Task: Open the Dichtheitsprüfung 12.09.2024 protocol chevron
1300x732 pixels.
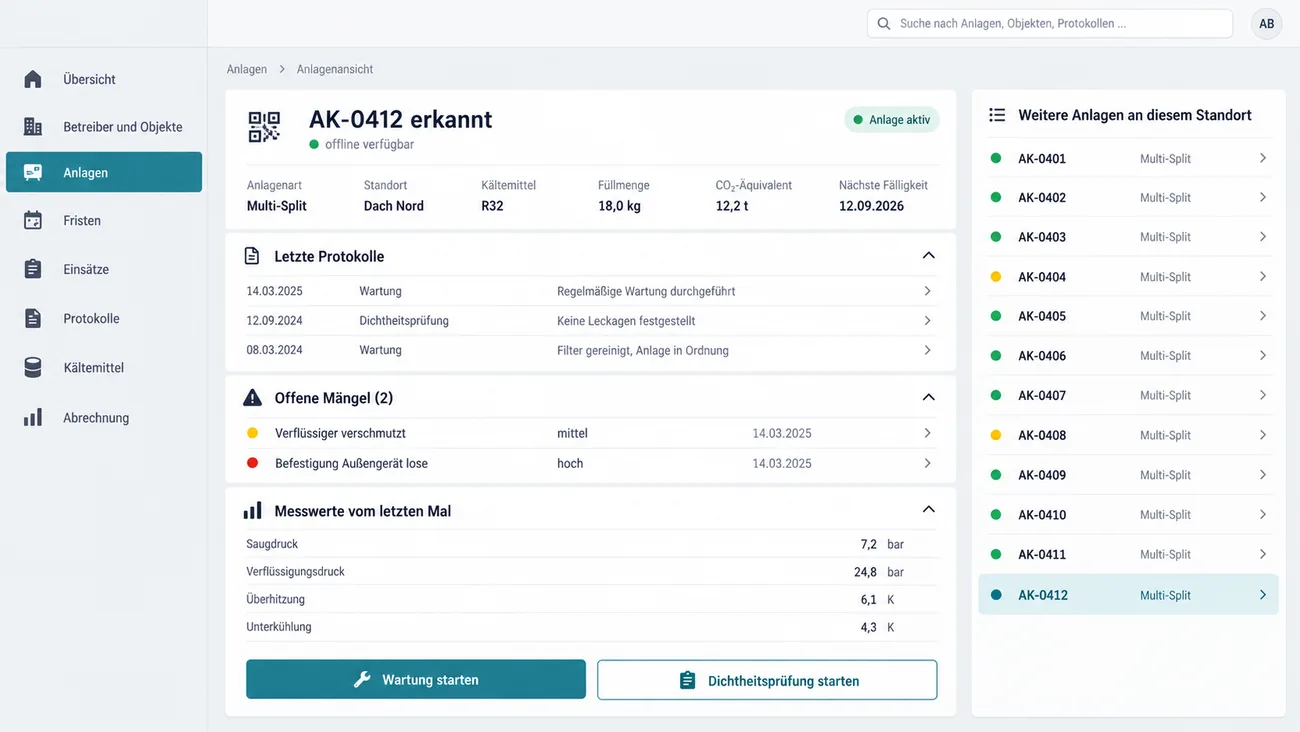Action: [928, 321]
